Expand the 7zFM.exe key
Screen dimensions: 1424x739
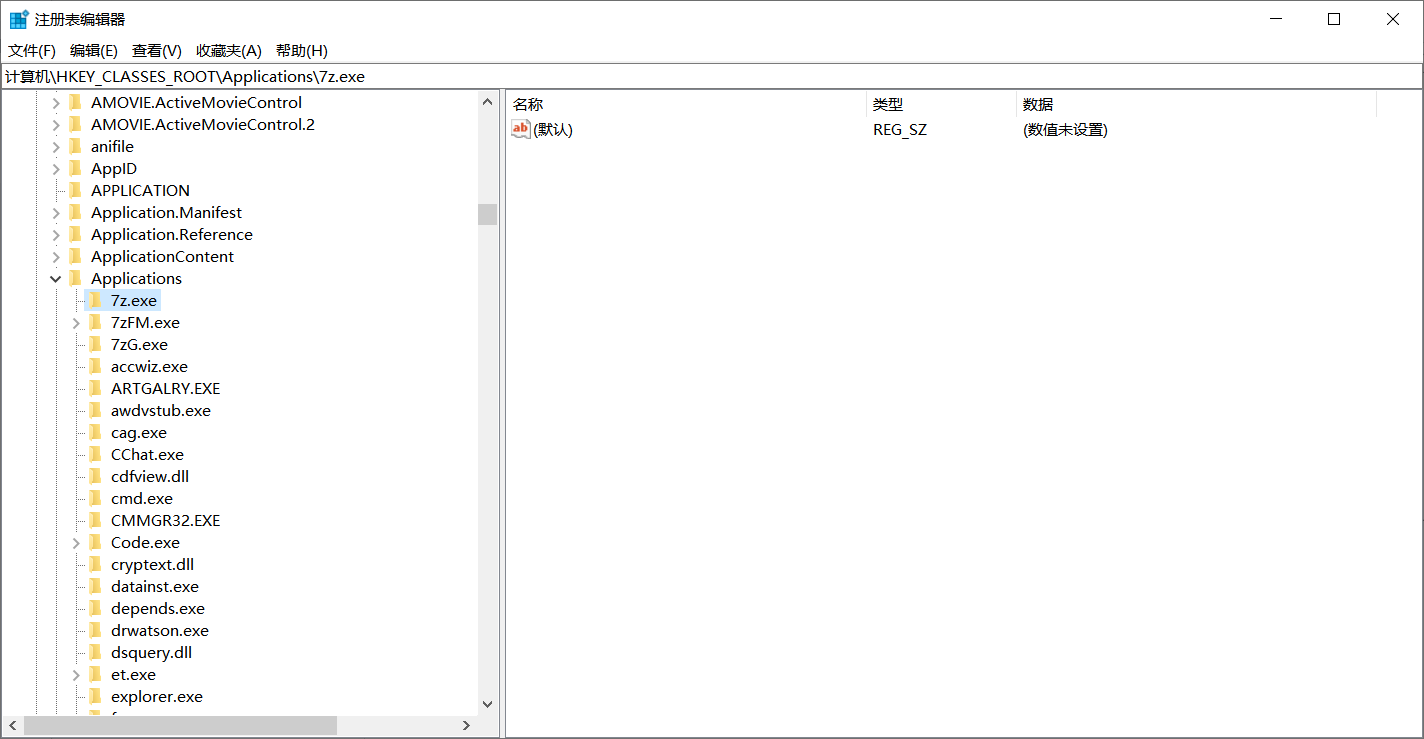[76, 322]
